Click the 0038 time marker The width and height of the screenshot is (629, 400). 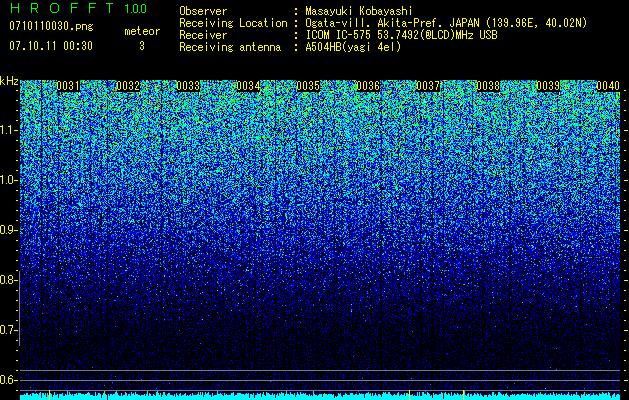click(488, 86)
